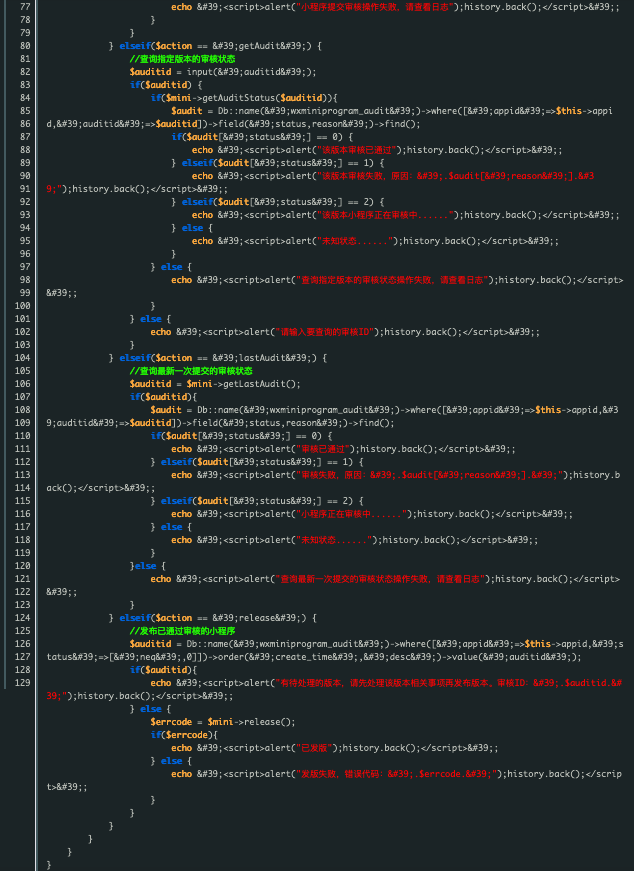The width and height of the screenshot is (634, 871).
Task: Click the comment //查询指定版本的审核状态
Action: pyautogui.click(x=182, y=59)
